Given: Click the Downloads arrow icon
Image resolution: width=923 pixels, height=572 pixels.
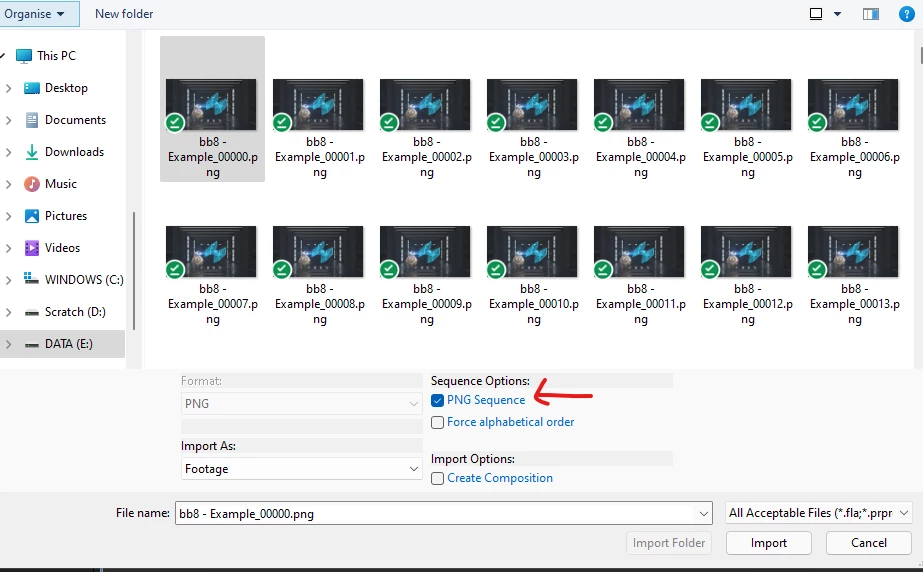Looking at the screenshot, I should pyautogui.click(x=32, y=152).
